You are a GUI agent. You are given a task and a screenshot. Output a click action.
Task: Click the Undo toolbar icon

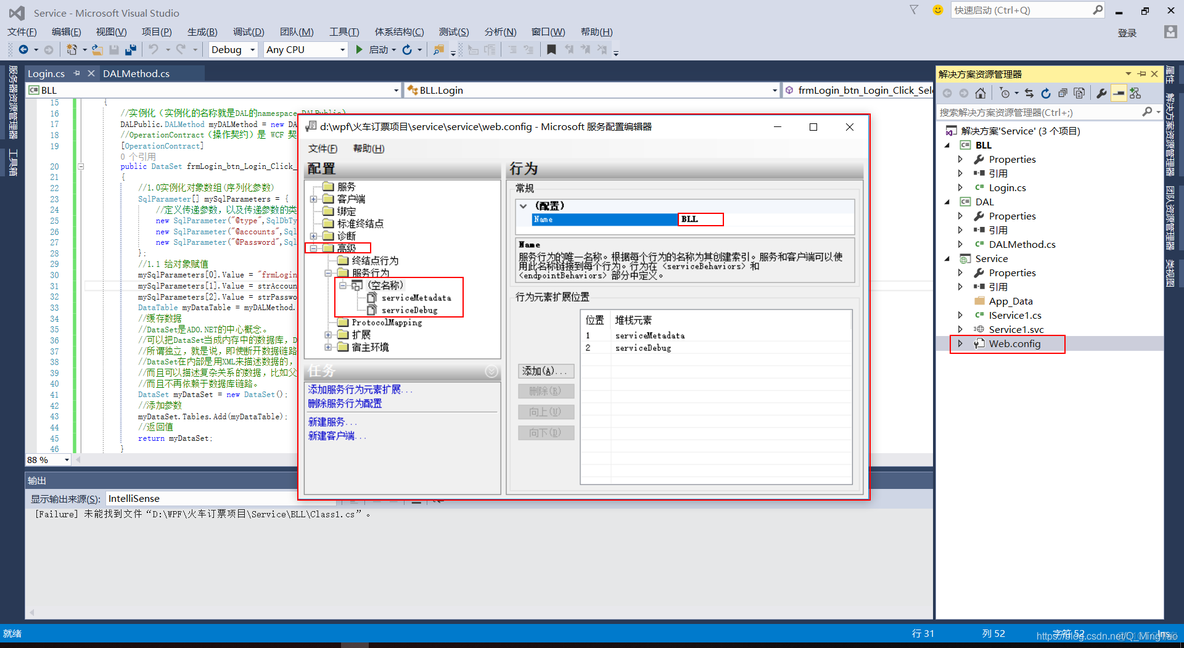coord(153,50)
